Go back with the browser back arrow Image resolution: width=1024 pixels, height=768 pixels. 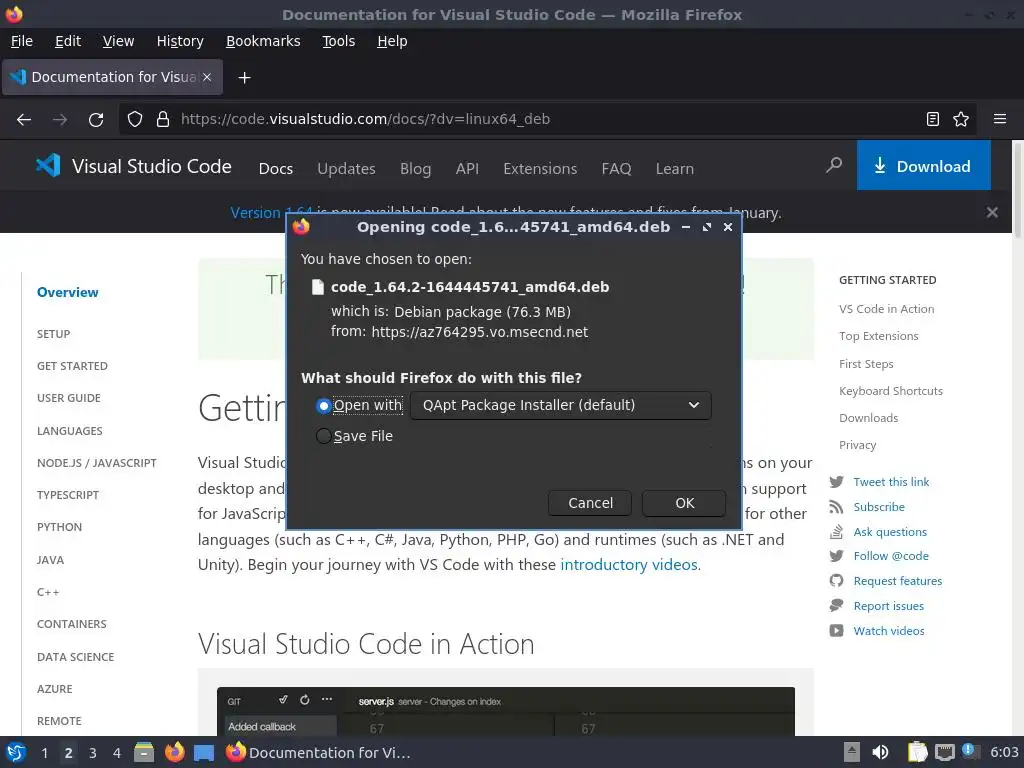pos(24,120)
